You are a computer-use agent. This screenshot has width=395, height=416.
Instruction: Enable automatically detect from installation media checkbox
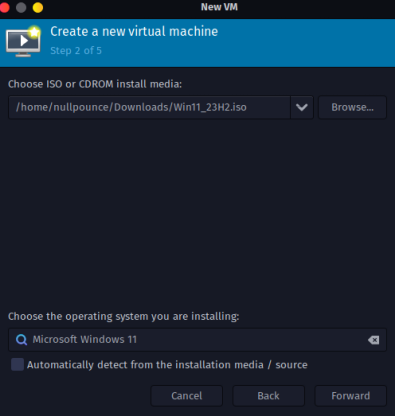17,364
